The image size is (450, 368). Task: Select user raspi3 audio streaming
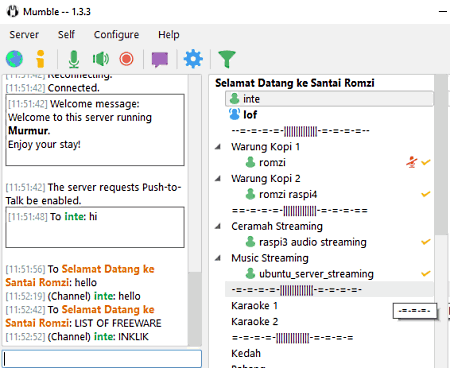[313, 242]
